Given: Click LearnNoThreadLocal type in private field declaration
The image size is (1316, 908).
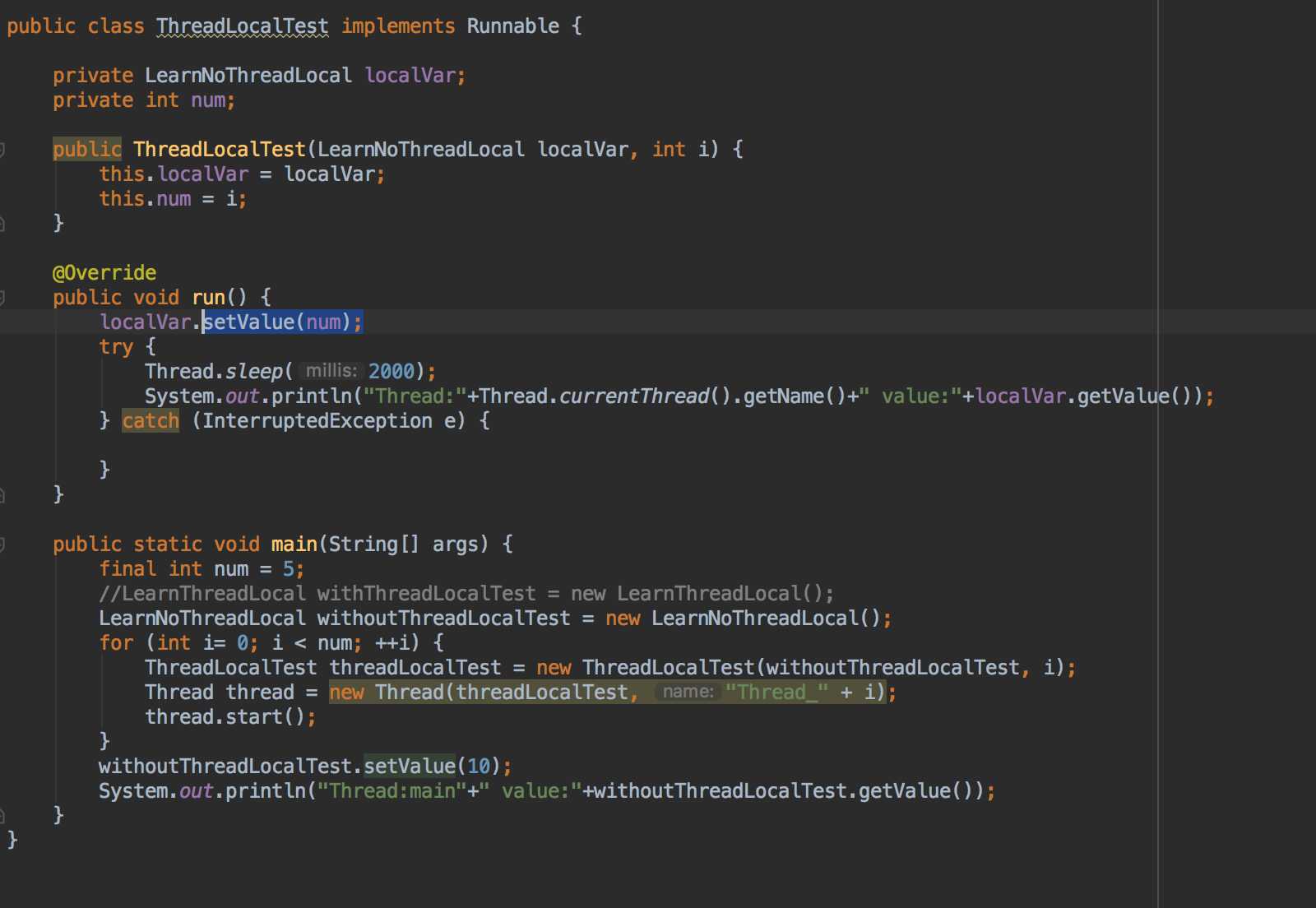Looking at the screenshot, I should coord(248,76).
